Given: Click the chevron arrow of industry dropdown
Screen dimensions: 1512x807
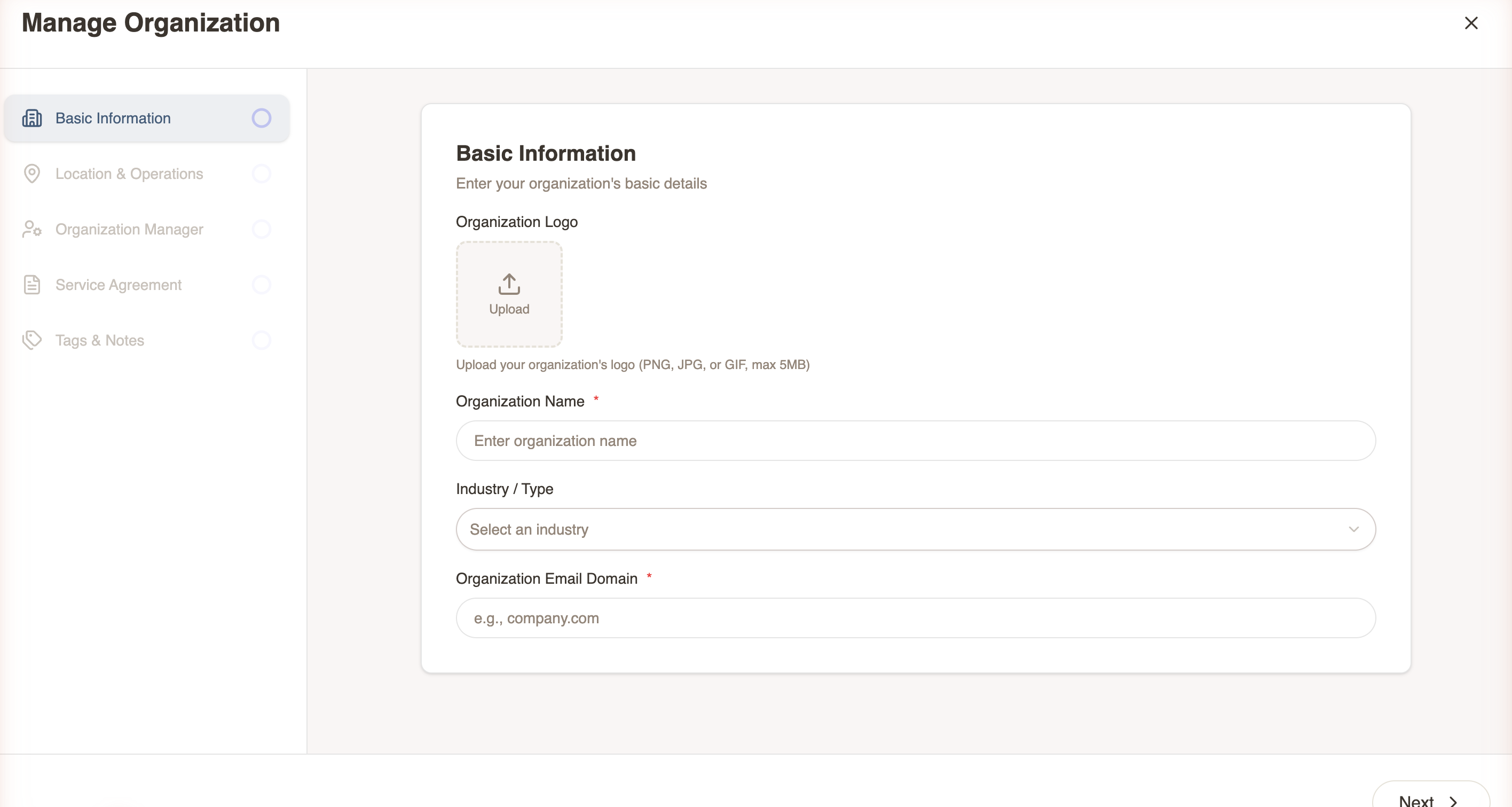Looking at the screenshot, I should [x=1353, y=529].
